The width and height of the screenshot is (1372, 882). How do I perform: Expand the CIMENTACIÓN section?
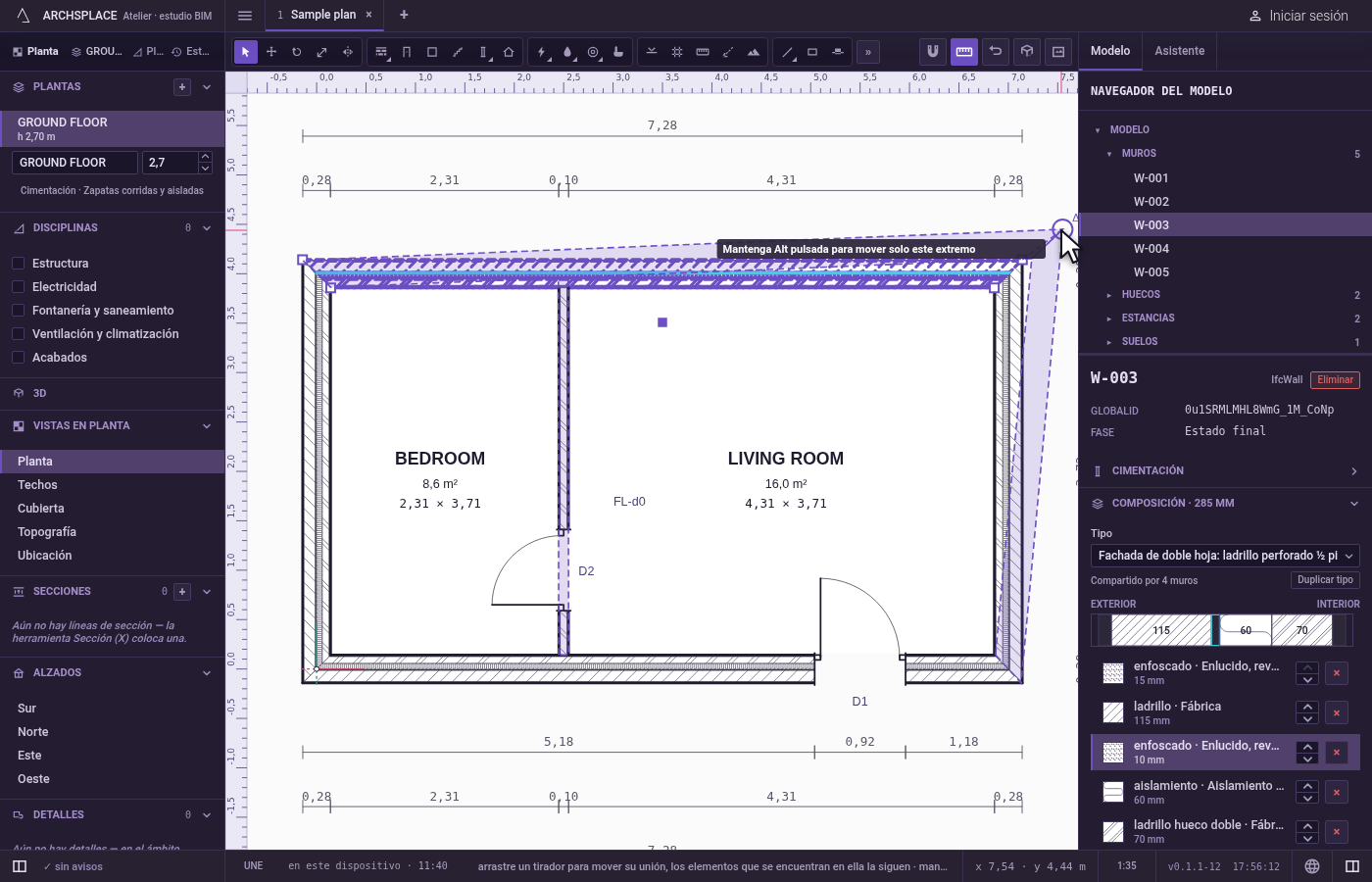click(x=1225, y=471)
